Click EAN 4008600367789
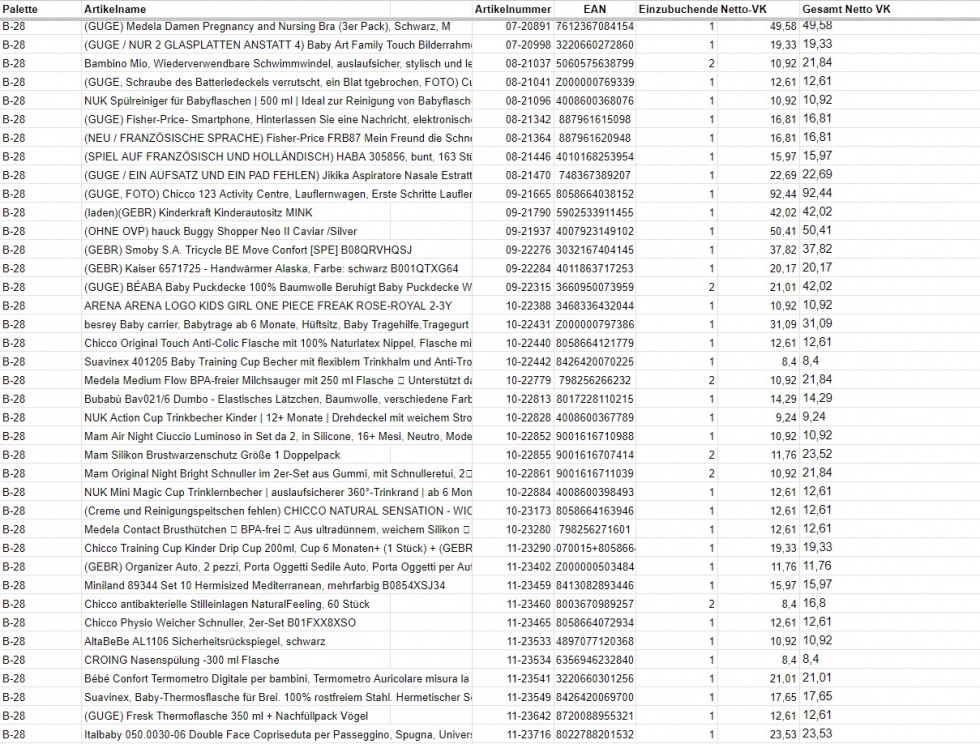This screenshot has width=980, height=744. pos(595,418)
